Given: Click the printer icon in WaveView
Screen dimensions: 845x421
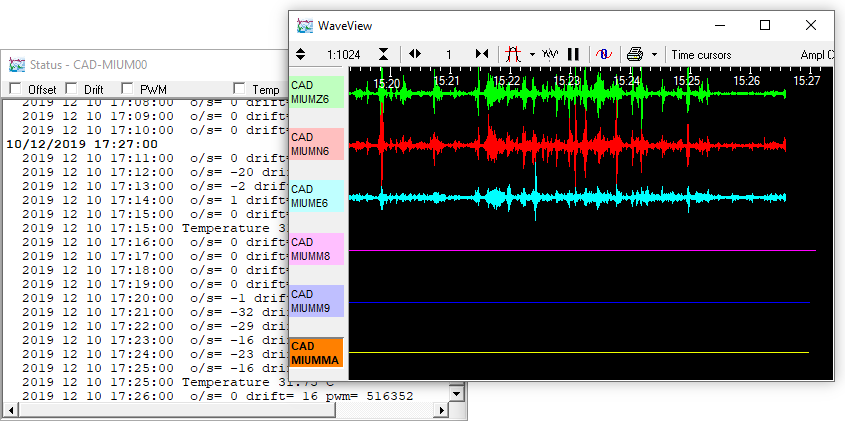Looking at the screenshot, I should coord(635,54).
